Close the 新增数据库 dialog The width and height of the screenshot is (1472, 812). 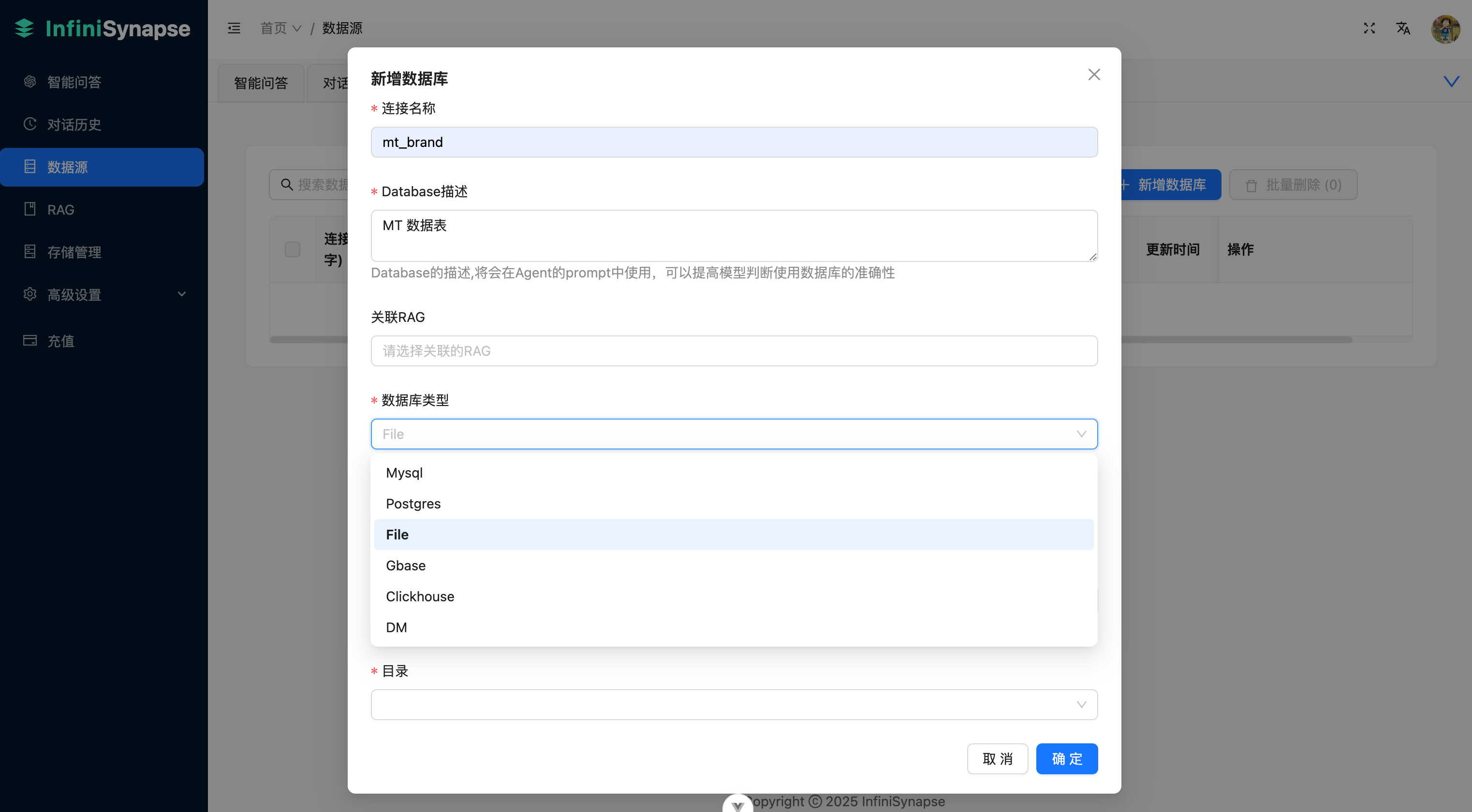[x=1094, y=75]
